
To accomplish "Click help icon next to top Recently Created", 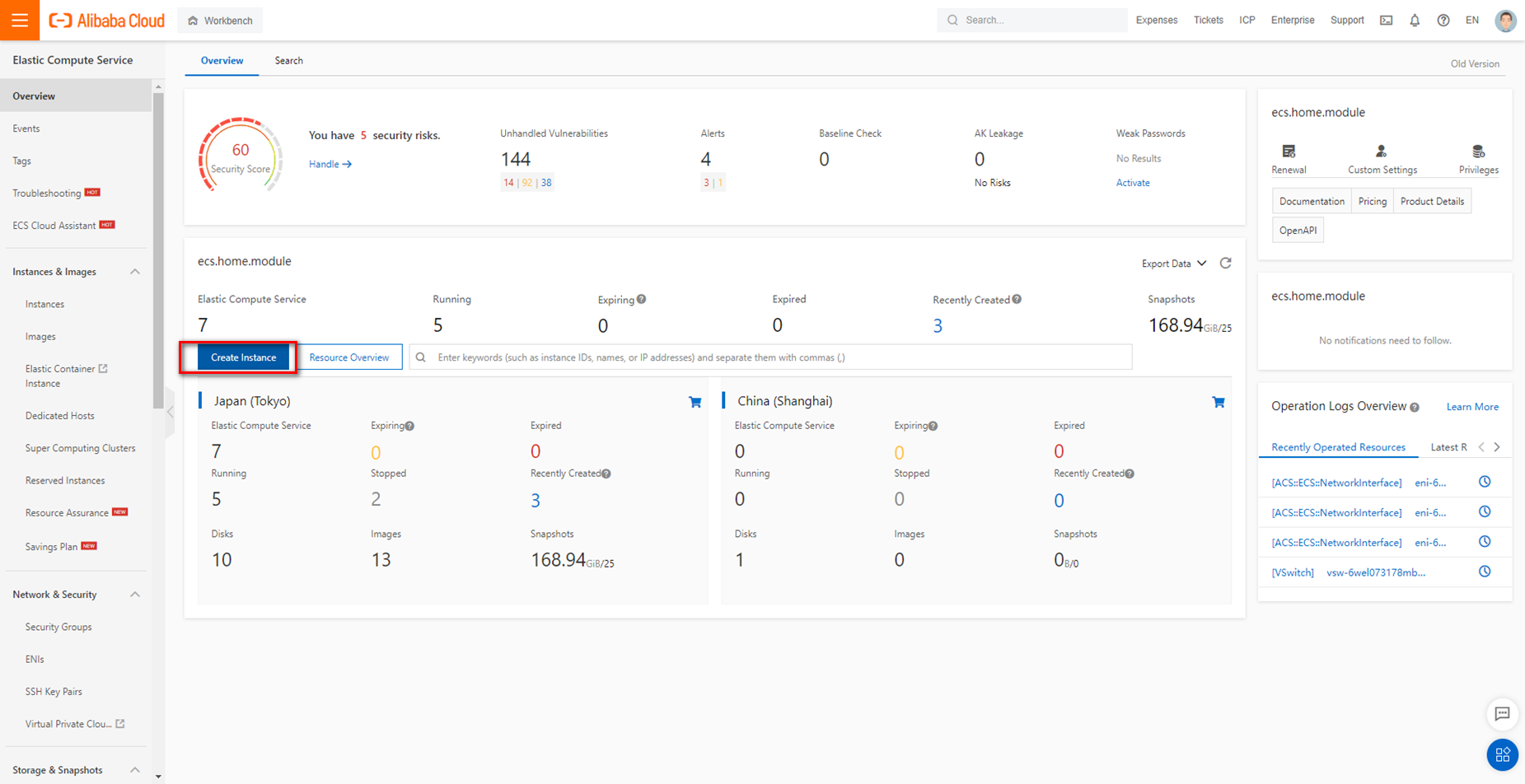I will pyautogui.click(x=1017, y=299).
